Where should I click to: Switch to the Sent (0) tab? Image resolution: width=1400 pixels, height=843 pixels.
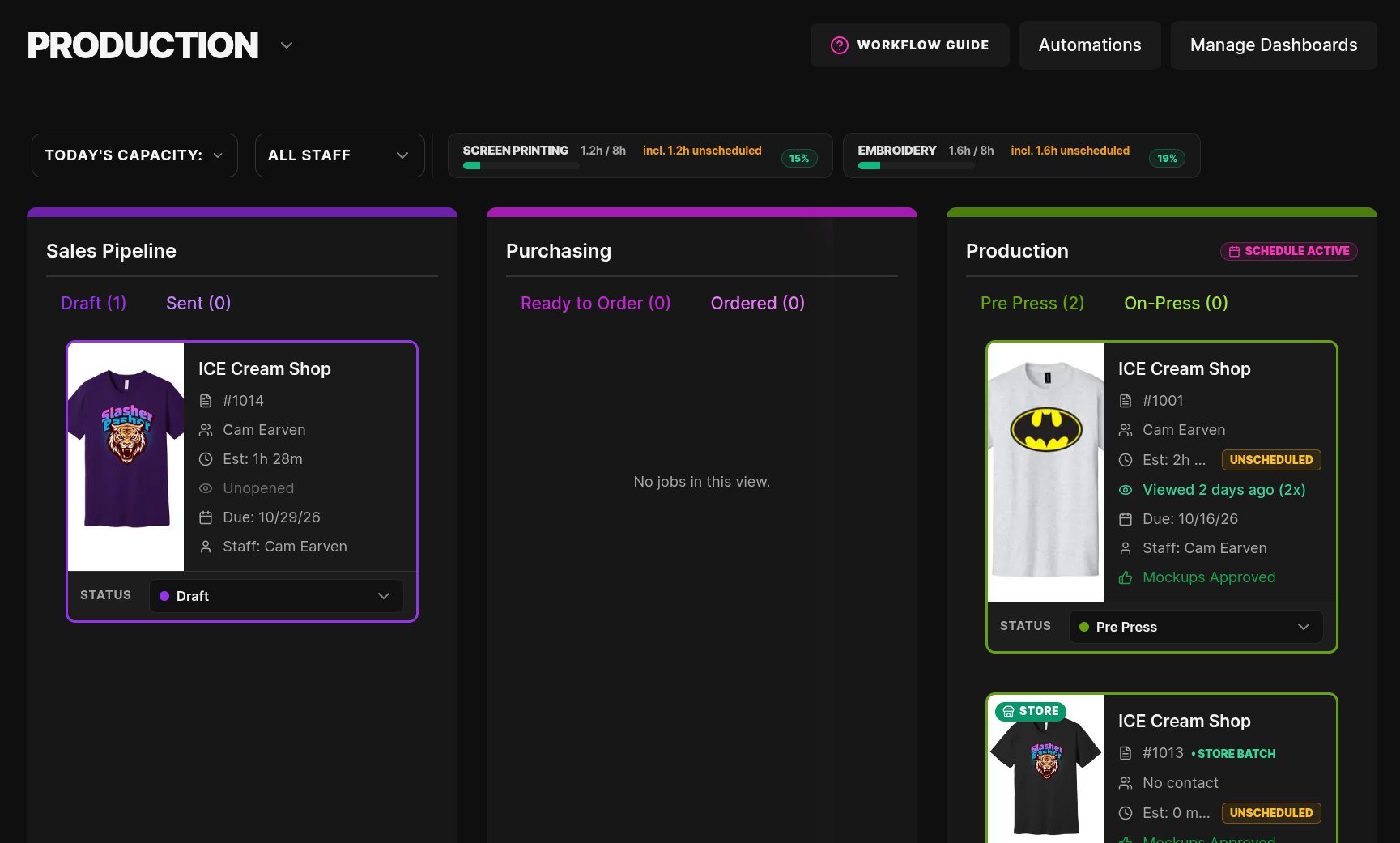(x=198, y=303)
